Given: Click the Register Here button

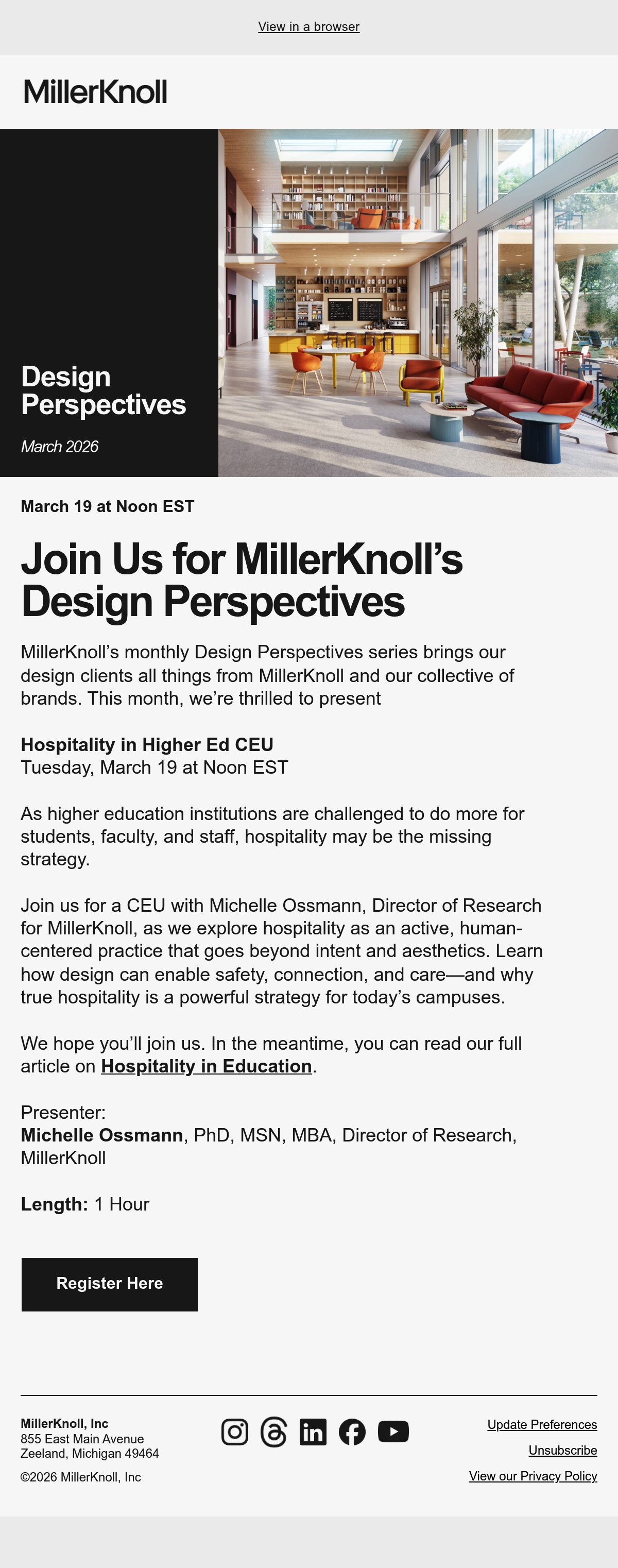Looking at the screenshot, I should click(x=110, y=1284).
